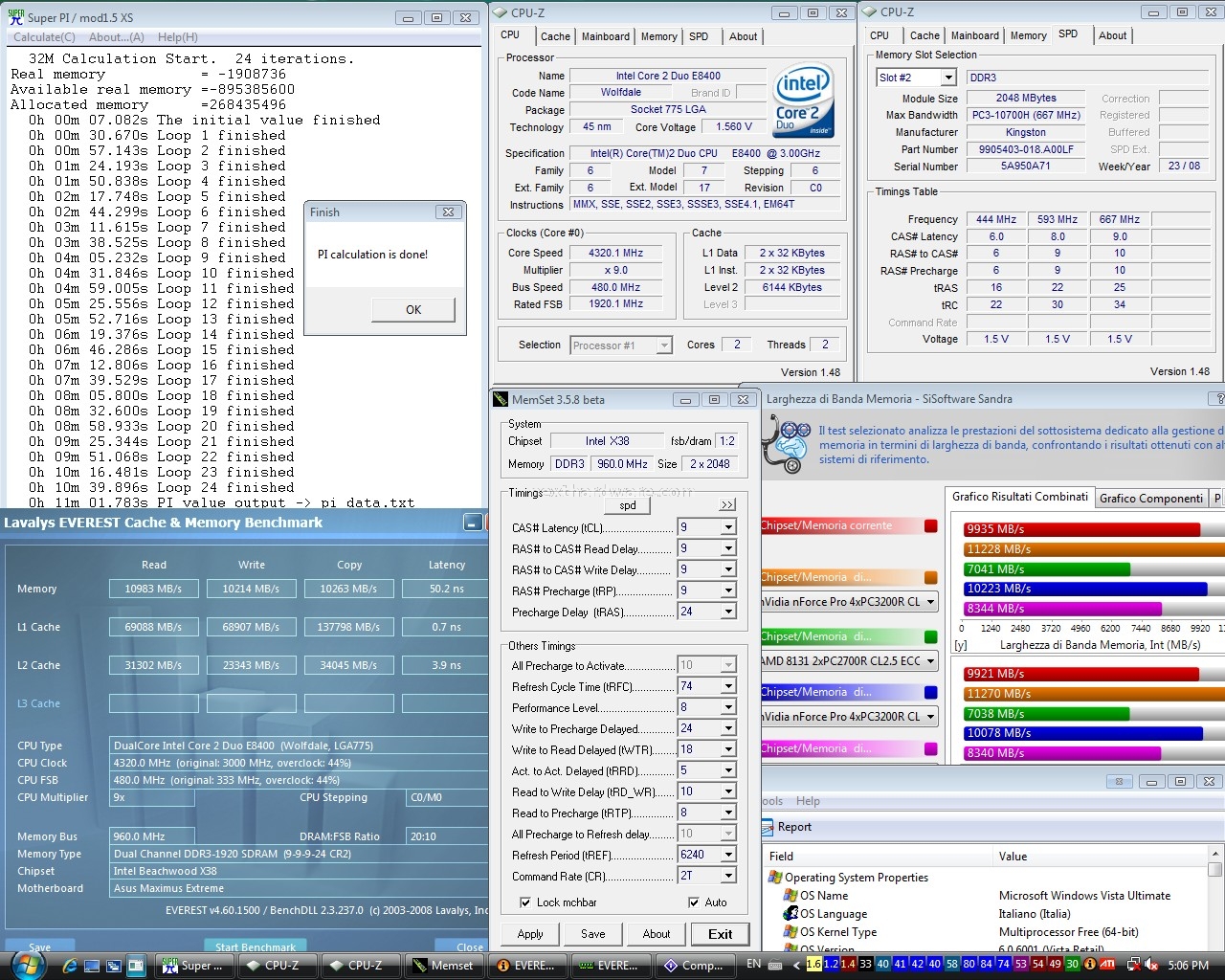
Task: Open Read to Write Delay (tRD_WR) dropdown
Action: tap(728, 791)
